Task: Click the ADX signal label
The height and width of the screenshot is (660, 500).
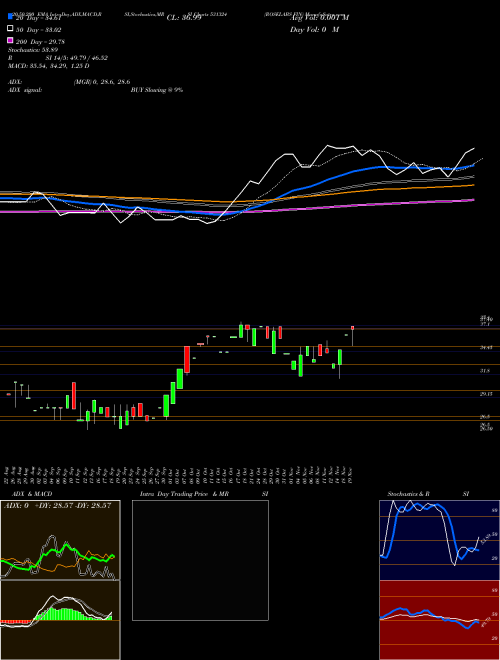Action: 25,90
